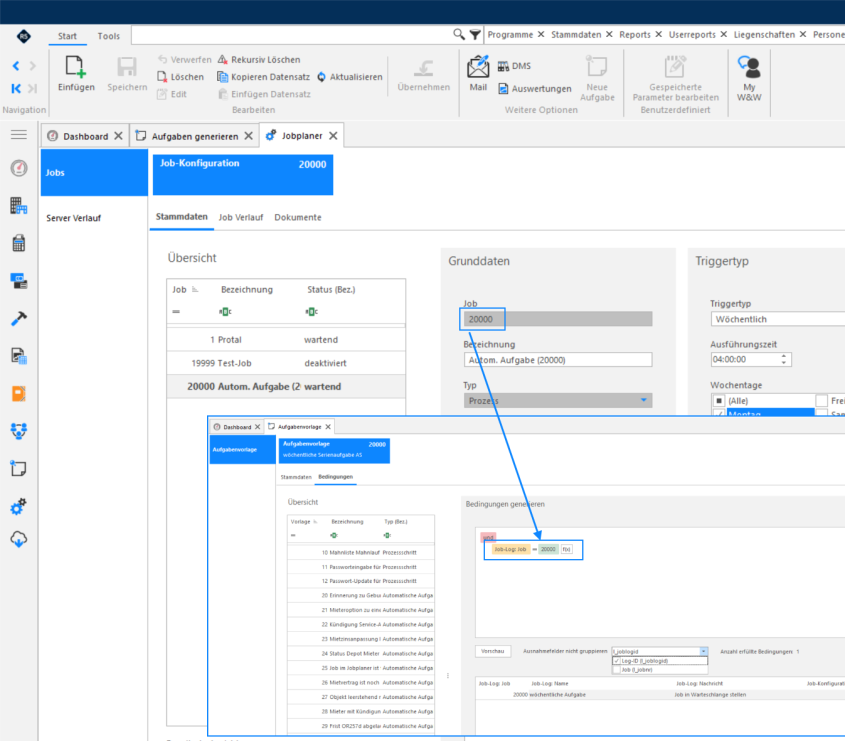Image resolution: width=845 pixels, height=741 pixels.
Task: Toggle the Frei weekday checkbox
Action: coord(822,400)
